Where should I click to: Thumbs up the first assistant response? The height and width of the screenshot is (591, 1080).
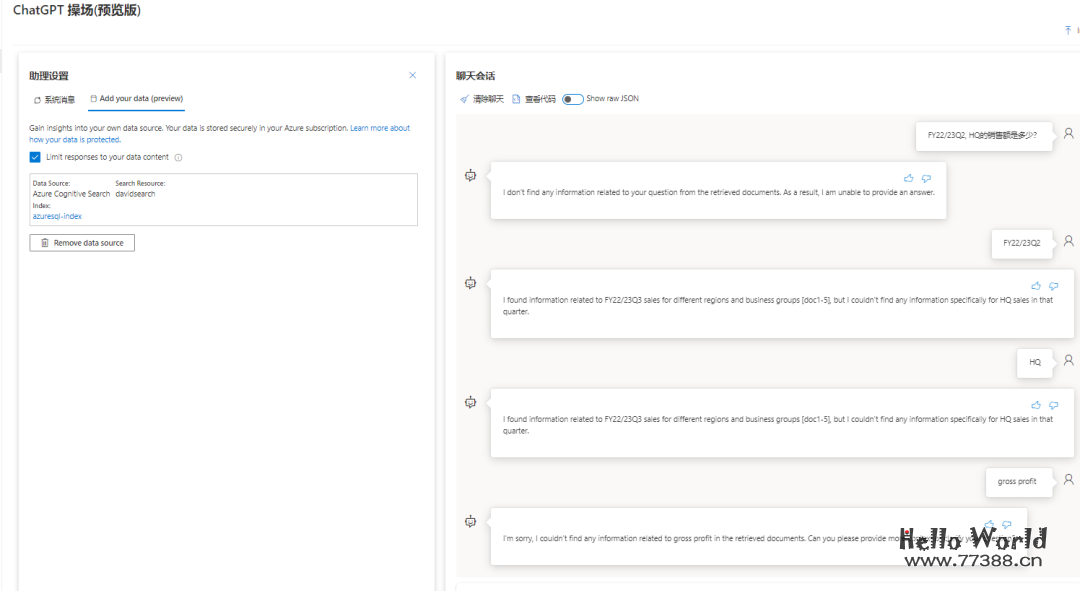coord(908,178)
